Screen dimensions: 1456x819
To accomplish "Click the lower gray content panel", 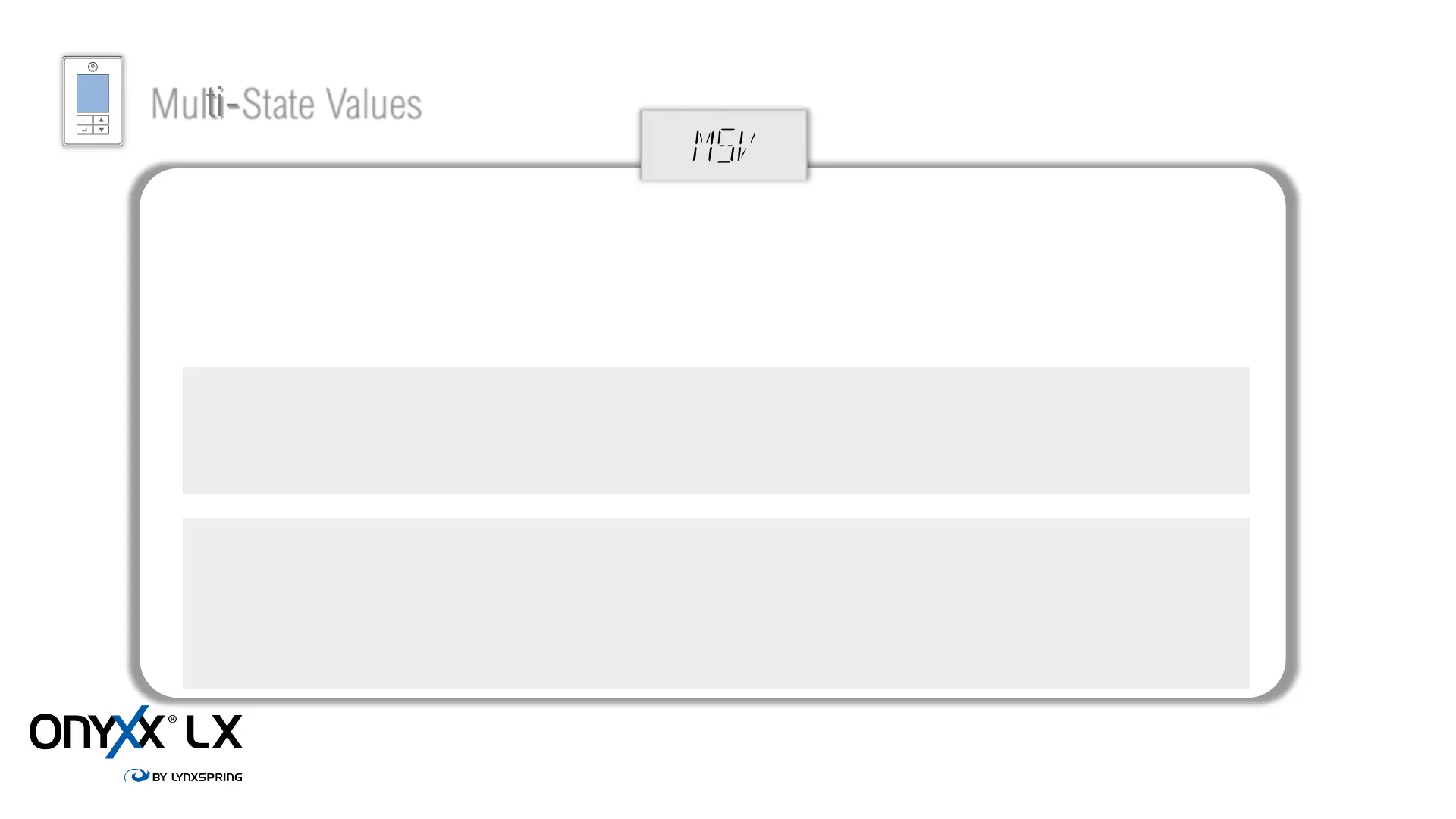I will click(x=716, y=603).
